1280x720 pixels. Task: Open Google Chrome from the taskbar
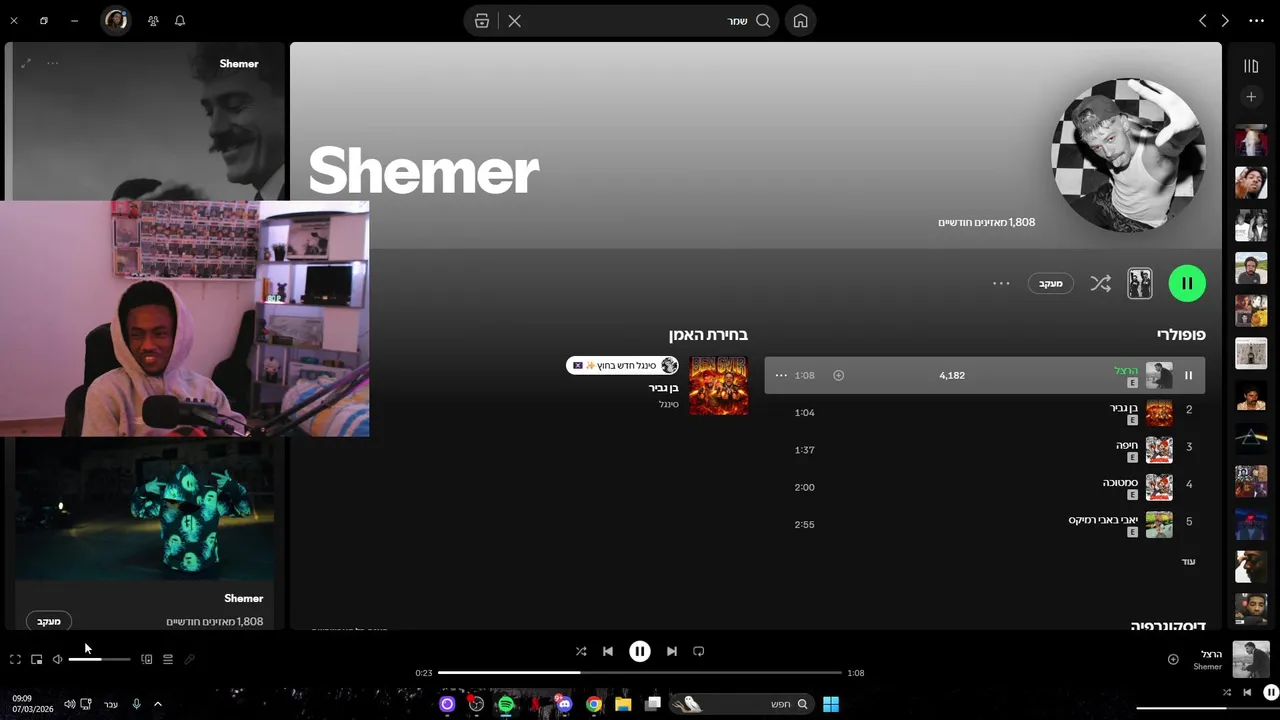[594, 704]
